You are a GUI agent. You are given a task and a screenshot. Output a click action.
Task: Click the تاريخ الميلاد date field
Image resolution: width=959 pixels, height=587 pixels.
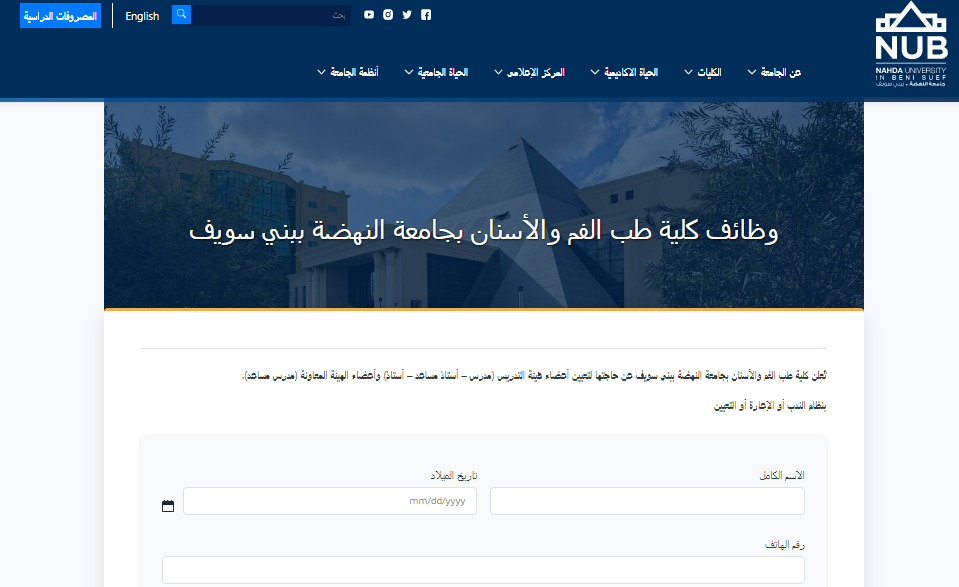pyautogui.click(x=330, y=501)
